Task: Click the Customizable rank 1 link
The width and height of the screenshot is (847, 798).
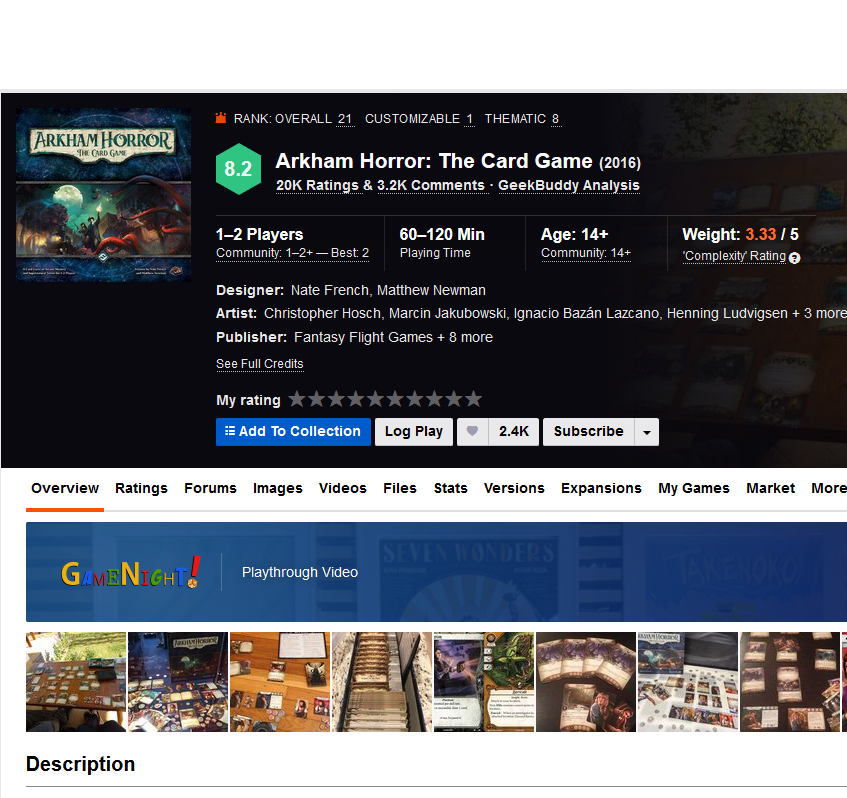Action: [x=469, y=119]
